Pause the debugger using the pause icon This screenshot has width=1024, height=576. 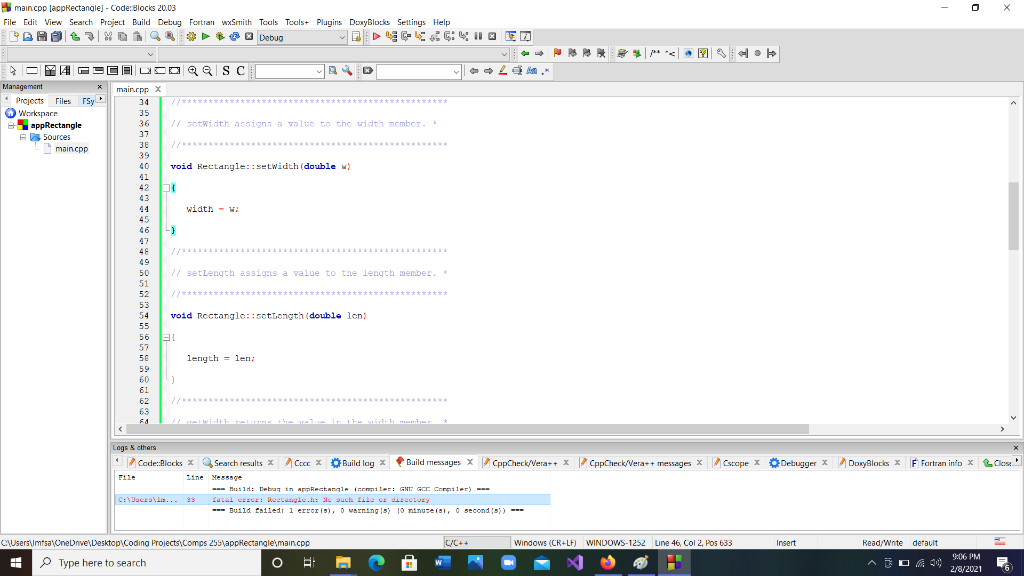(x=478, y=36)
